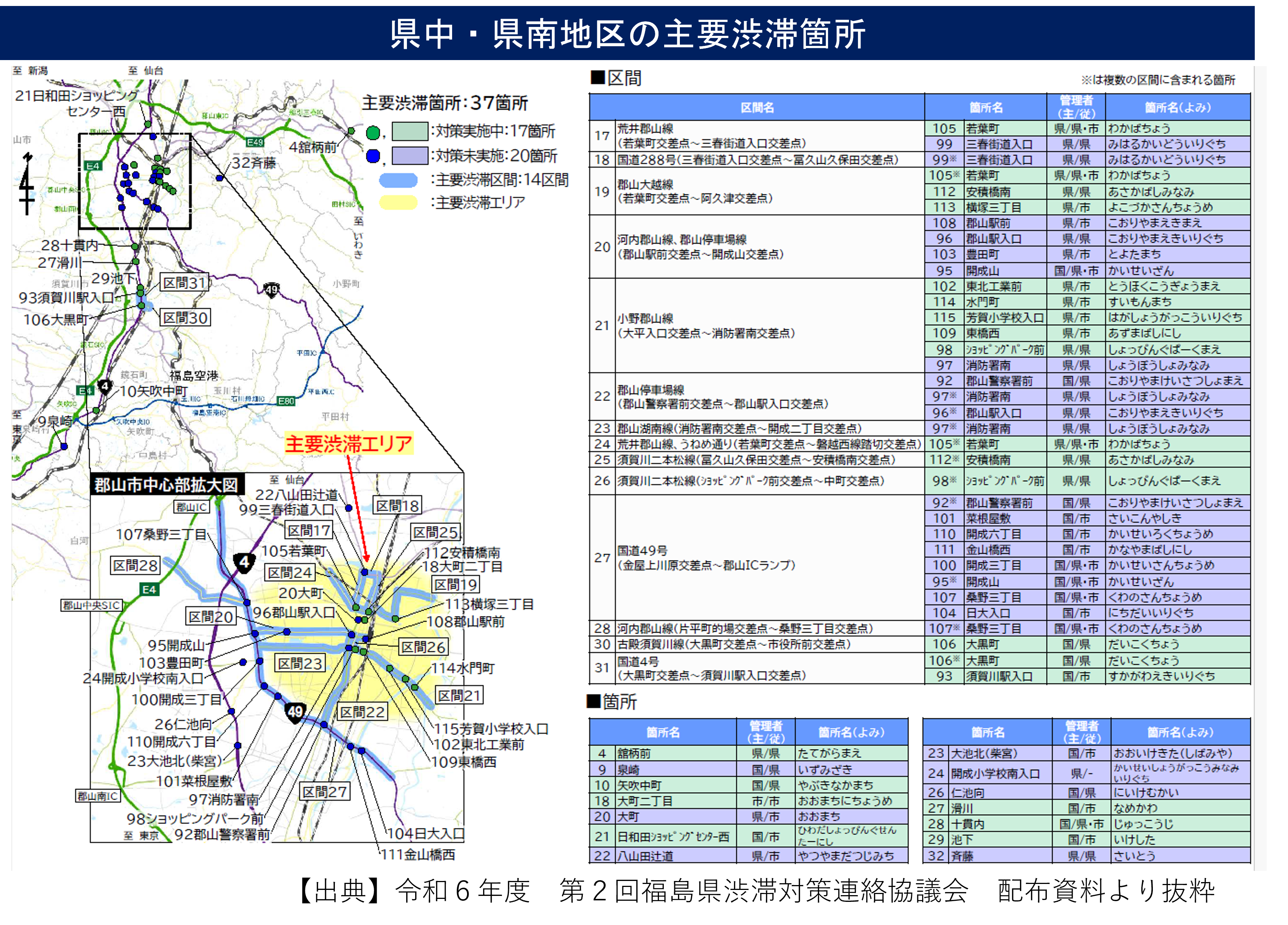
Task: Click the 区間20 label on enlarged map
Action: tap(211, 617)
